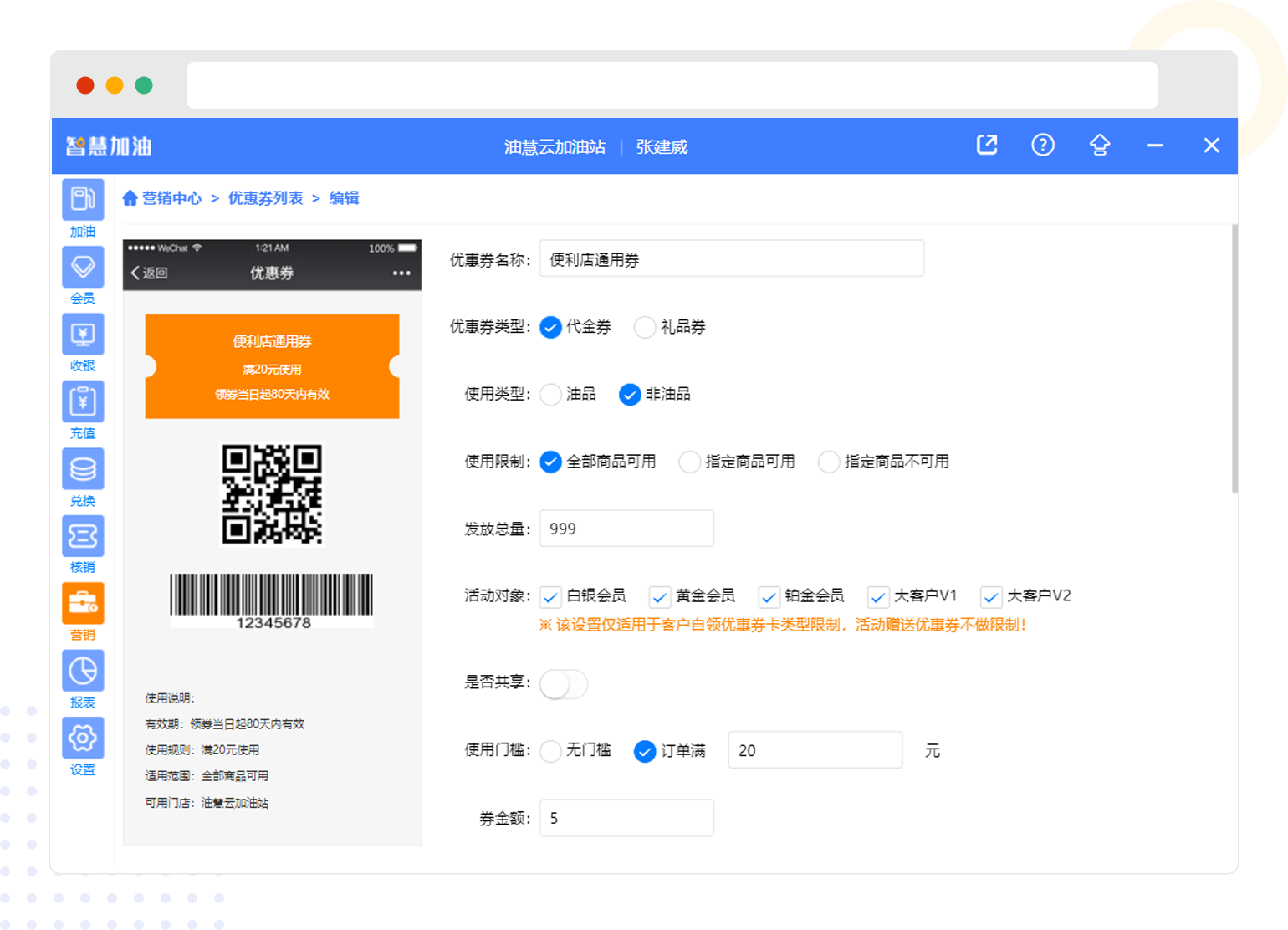
Task: Click the green macOS maximize dot
Action: coord(144,85)
